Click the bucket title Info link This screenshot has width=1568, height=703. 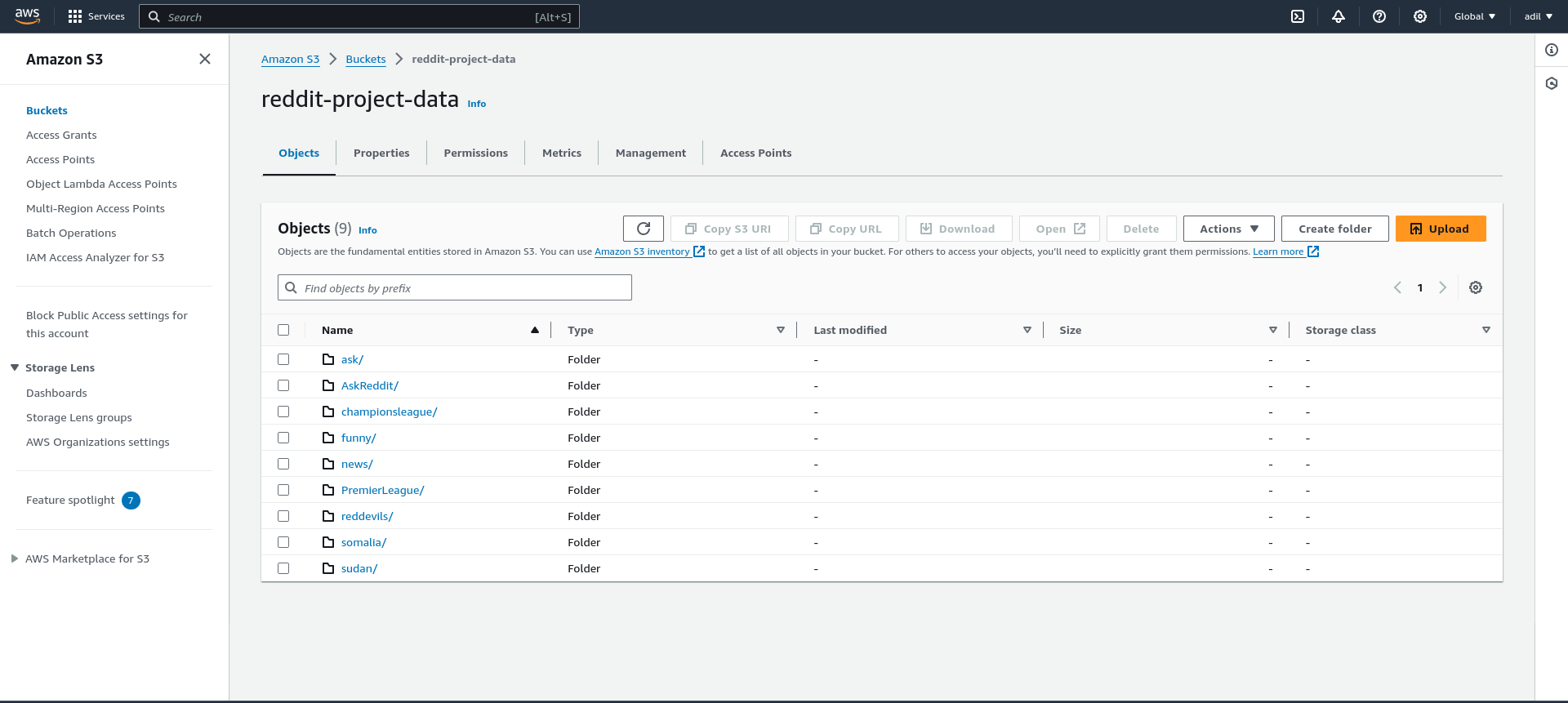[x=477, y=104]
